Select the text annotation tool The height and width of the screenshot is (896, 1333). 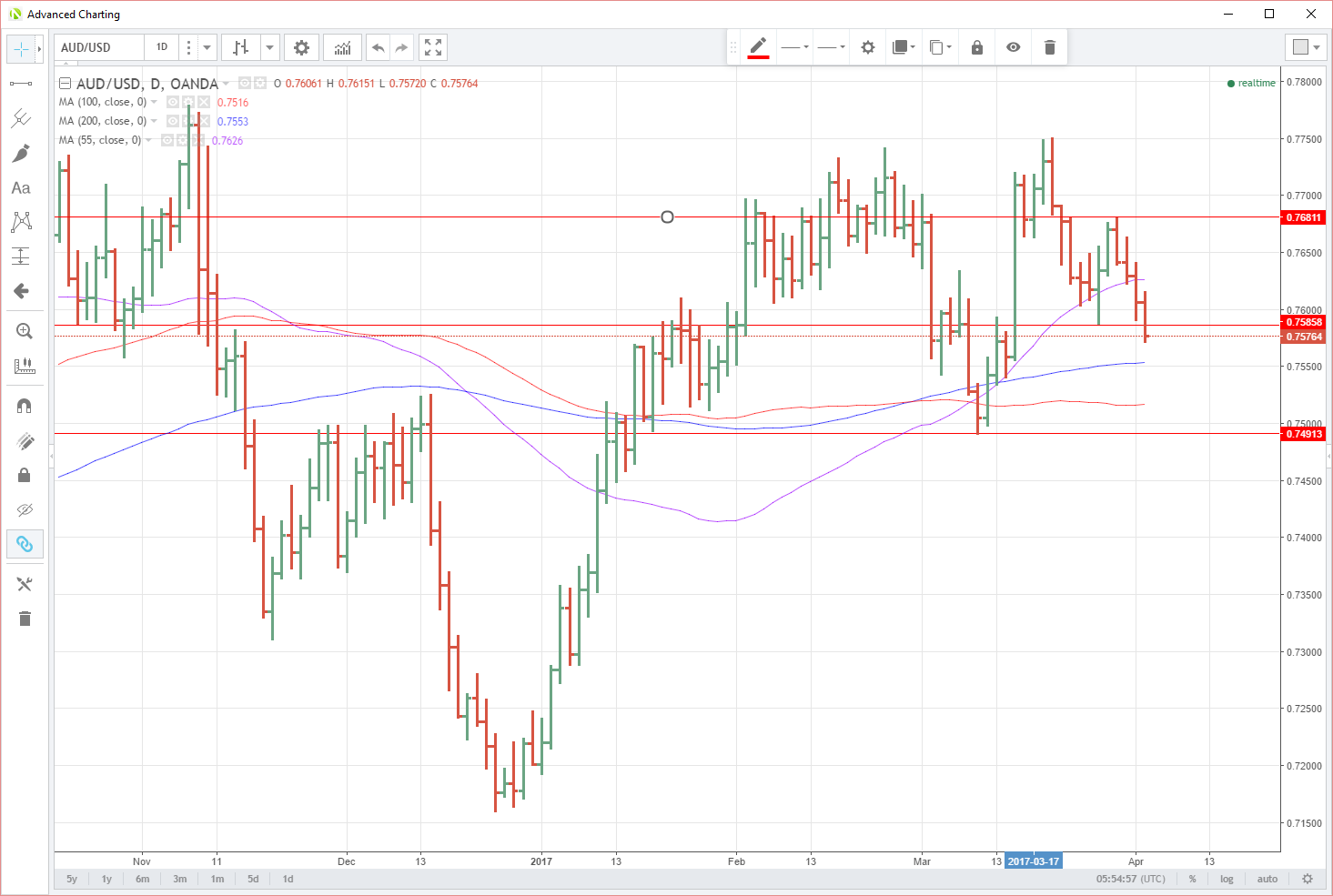[21, 187]
